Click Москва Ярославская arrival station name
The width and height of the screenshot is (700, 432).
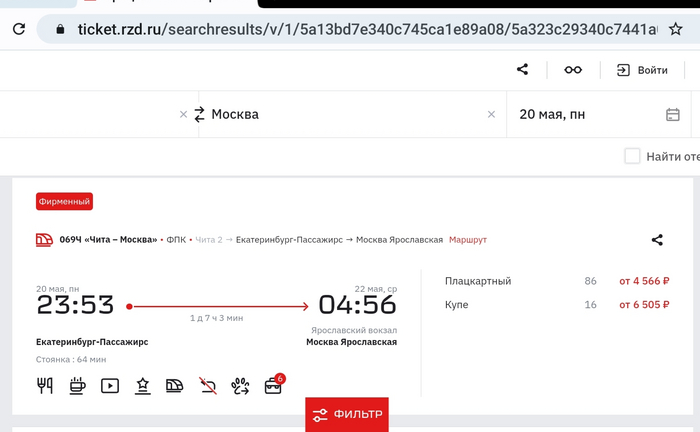tap(351, 342)
